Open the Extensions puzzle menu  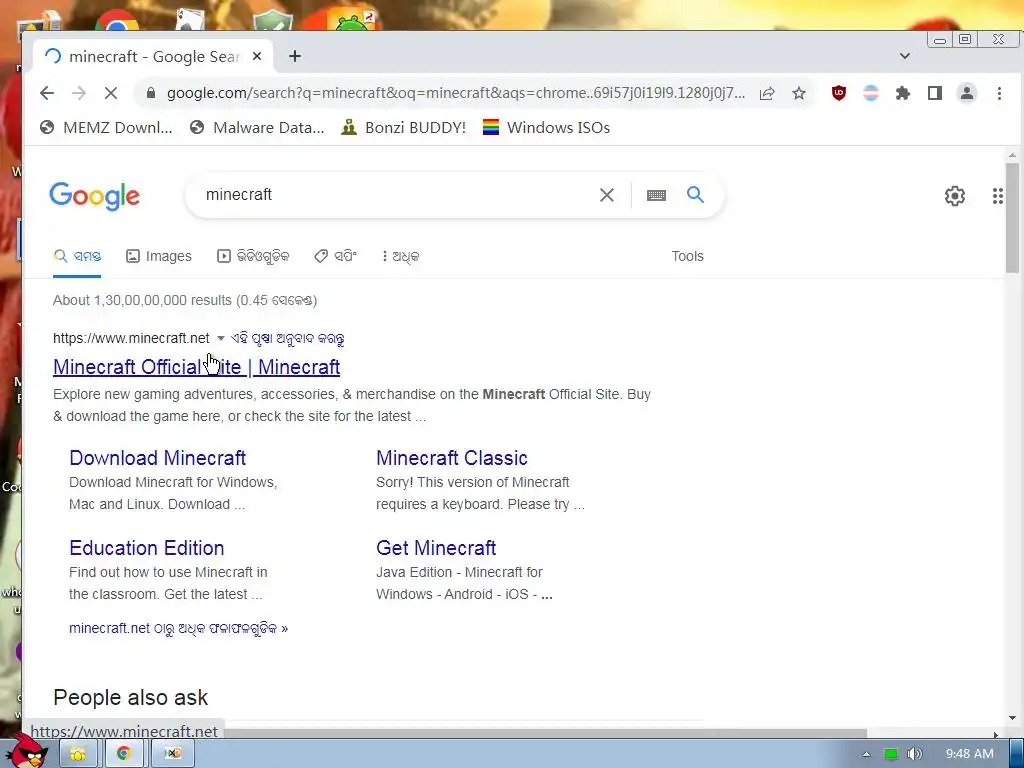tap(903, 93)
